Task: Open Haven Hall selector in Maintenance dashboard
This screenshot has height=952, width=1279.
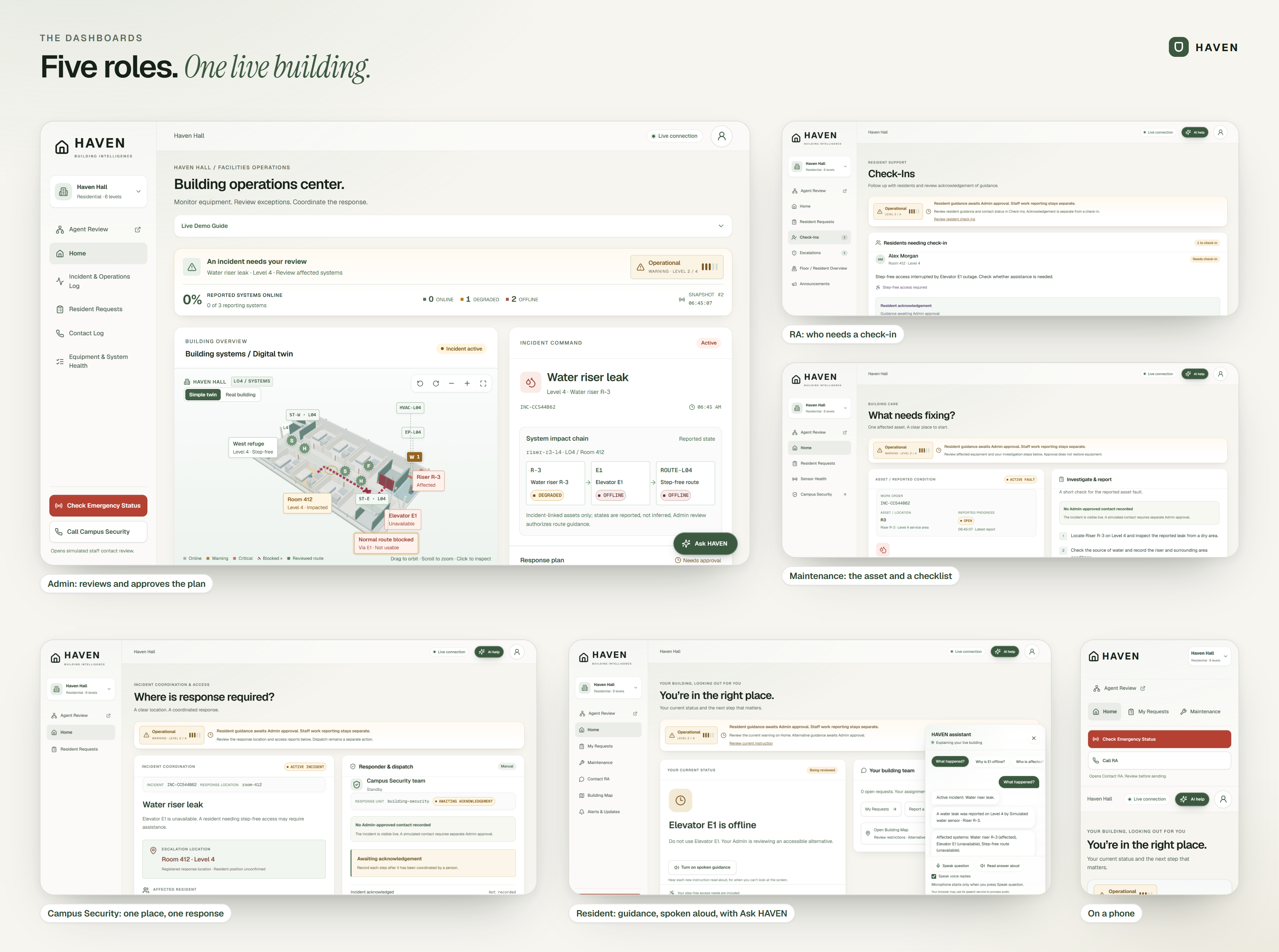Action: click(x=819, y=408)
